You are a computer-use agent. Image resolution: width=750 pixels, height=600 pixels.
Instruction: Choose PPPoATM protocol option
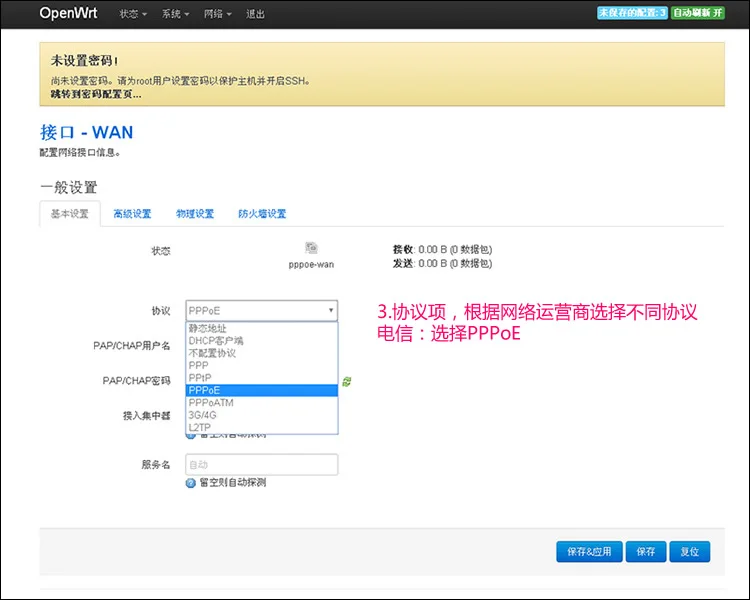262,403
